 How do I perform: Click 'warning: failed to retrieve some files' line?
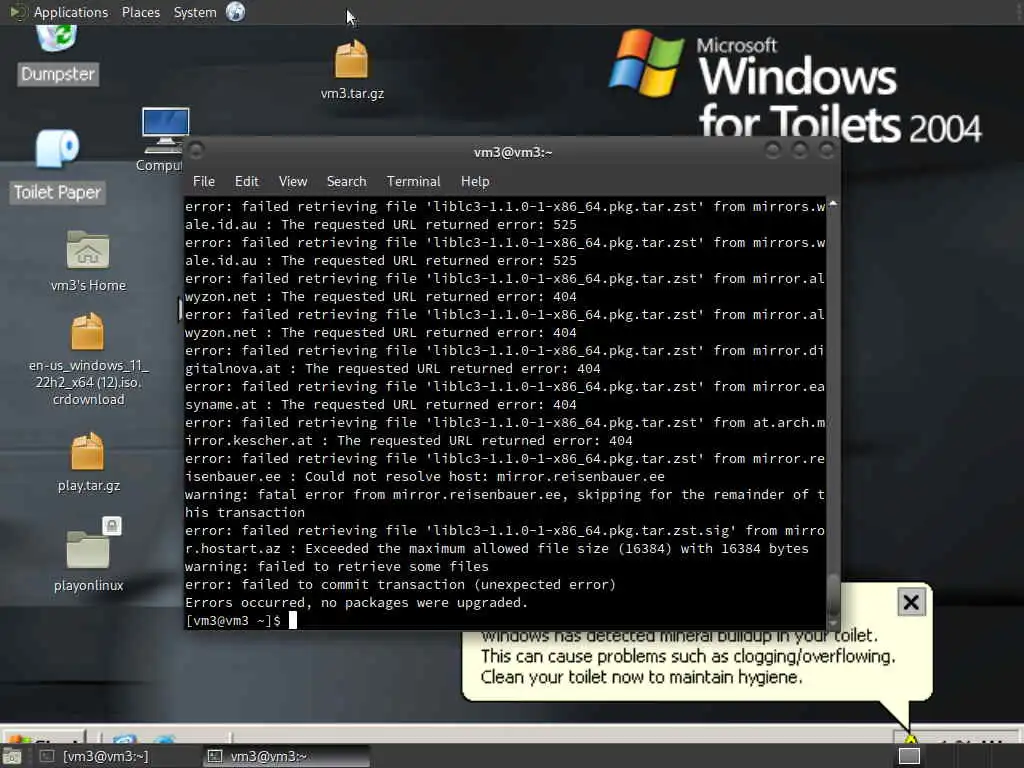click(x=337, y=566)
